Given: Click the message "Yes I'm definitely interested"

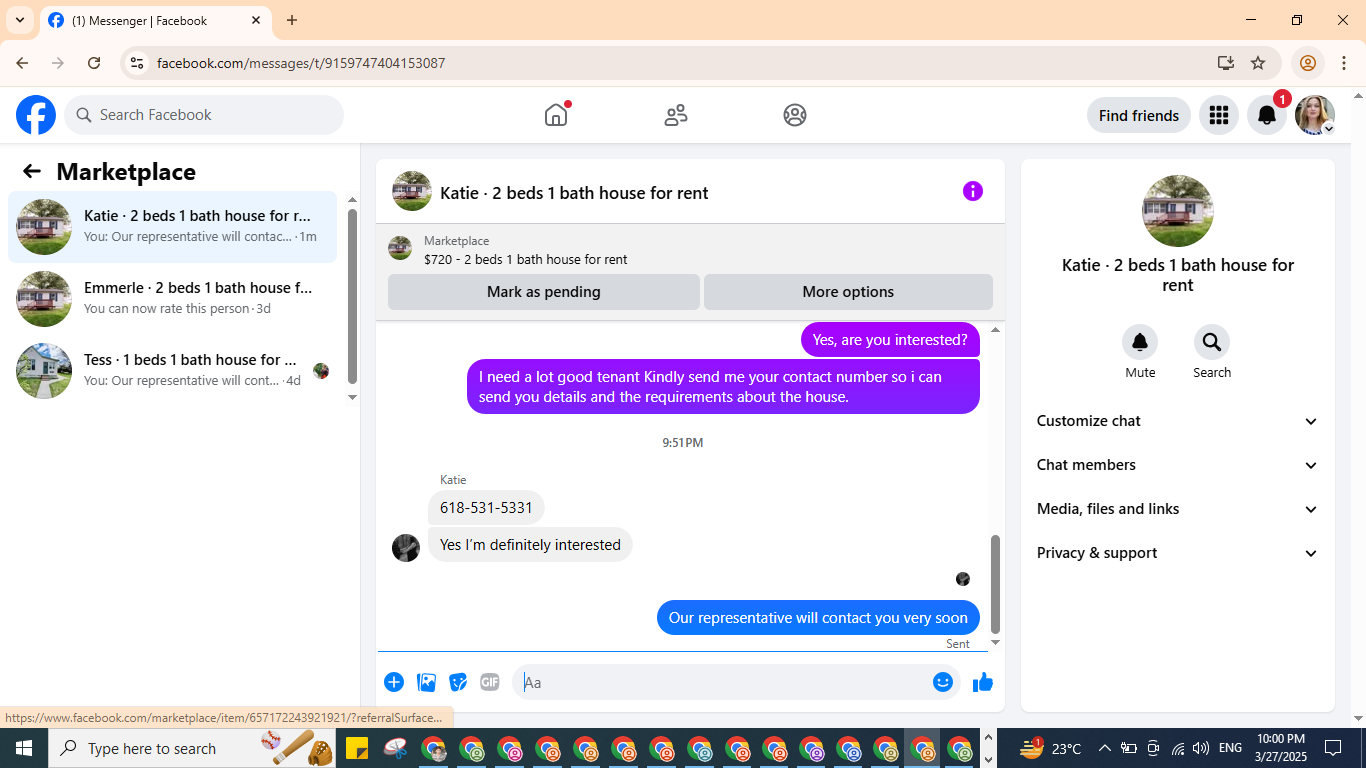Looking at the screenshot, I should pyautogui.click(x=530, y=545).
